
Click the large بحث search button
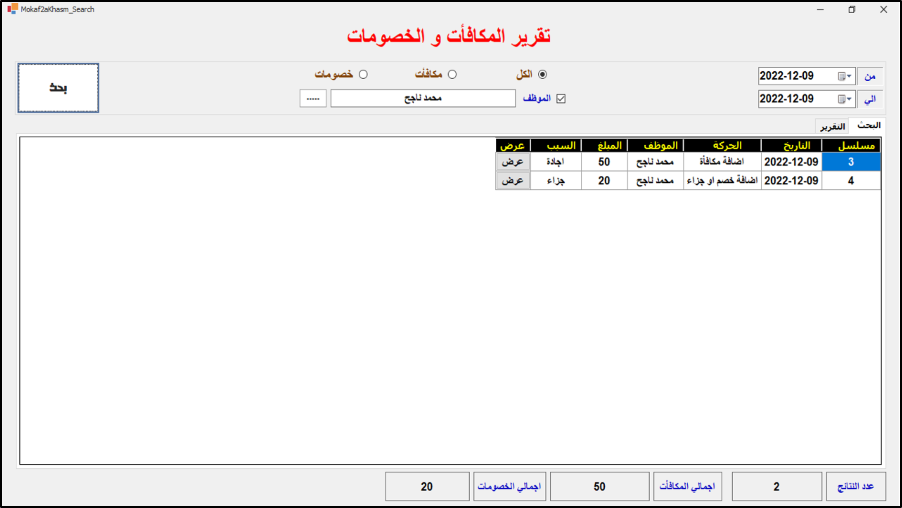[58, 88]
